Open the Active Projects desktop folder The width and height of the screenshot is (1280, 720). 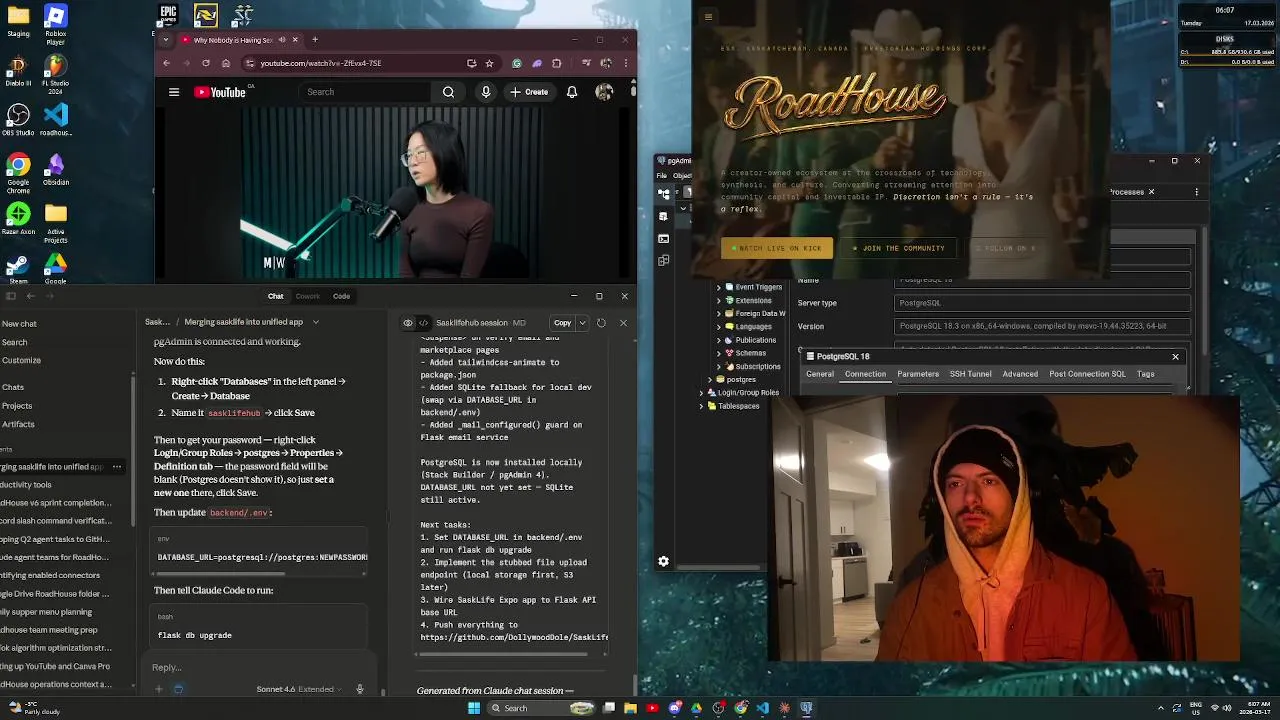tap(55, 225)
